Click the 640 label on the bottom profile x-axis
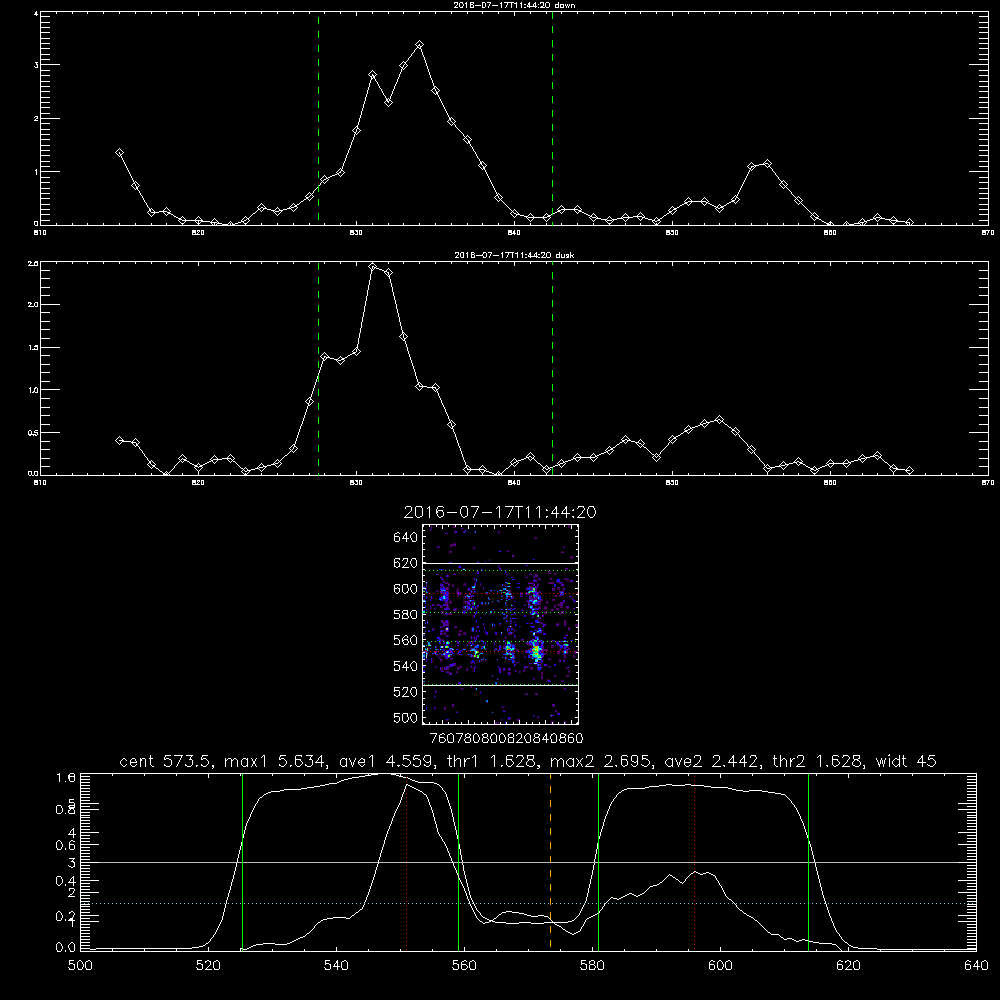1000x1000 pixels. pyautogui.click(x=976, y=966)
